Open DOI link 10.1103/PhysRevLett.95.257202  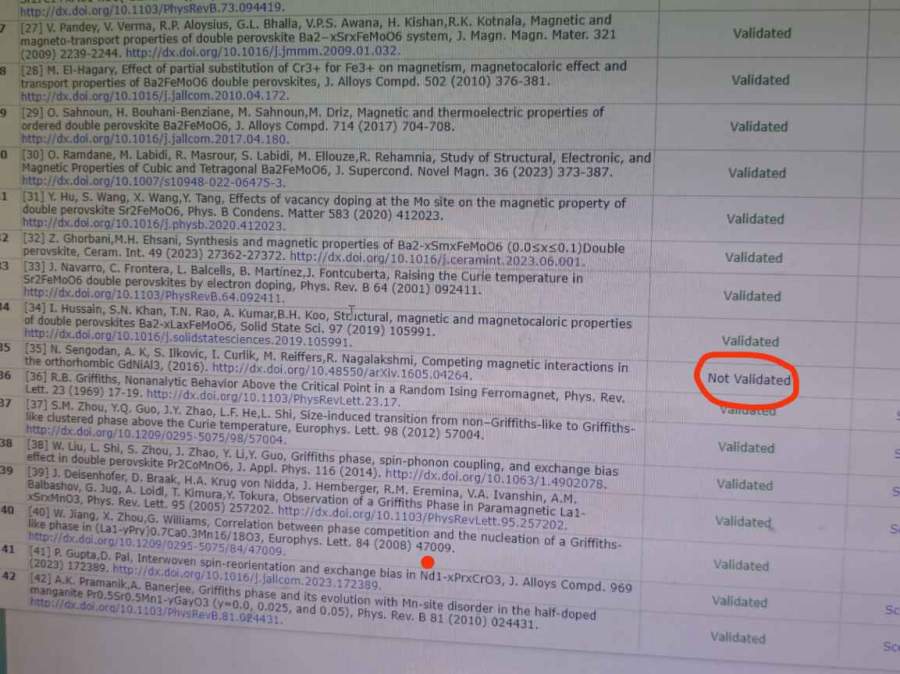pos(422,517)
